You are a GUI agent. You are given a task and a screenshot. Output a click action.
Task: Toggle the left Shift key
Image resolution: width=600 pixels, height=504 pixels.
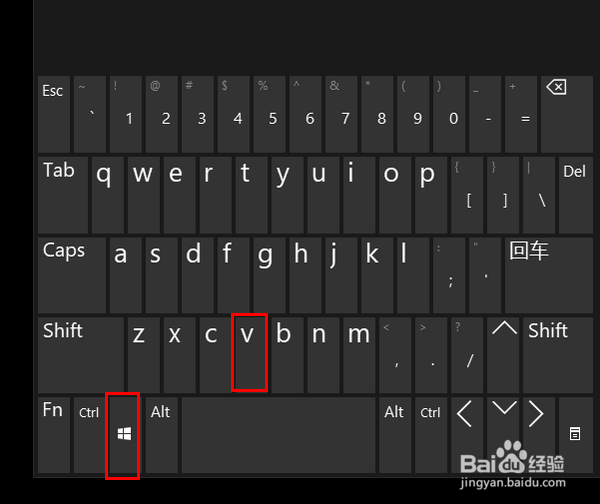point(81,355)
